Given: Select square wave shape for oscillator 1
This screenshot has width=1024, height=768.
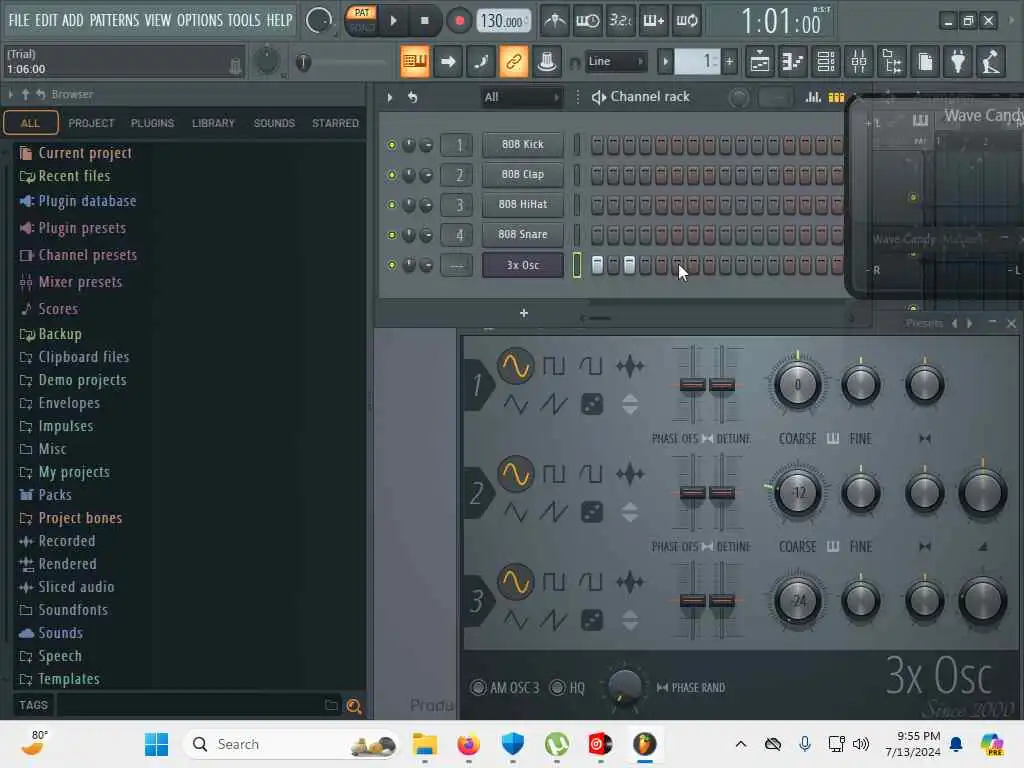Looking at the screenshot, I should click(x=554, y=366).
